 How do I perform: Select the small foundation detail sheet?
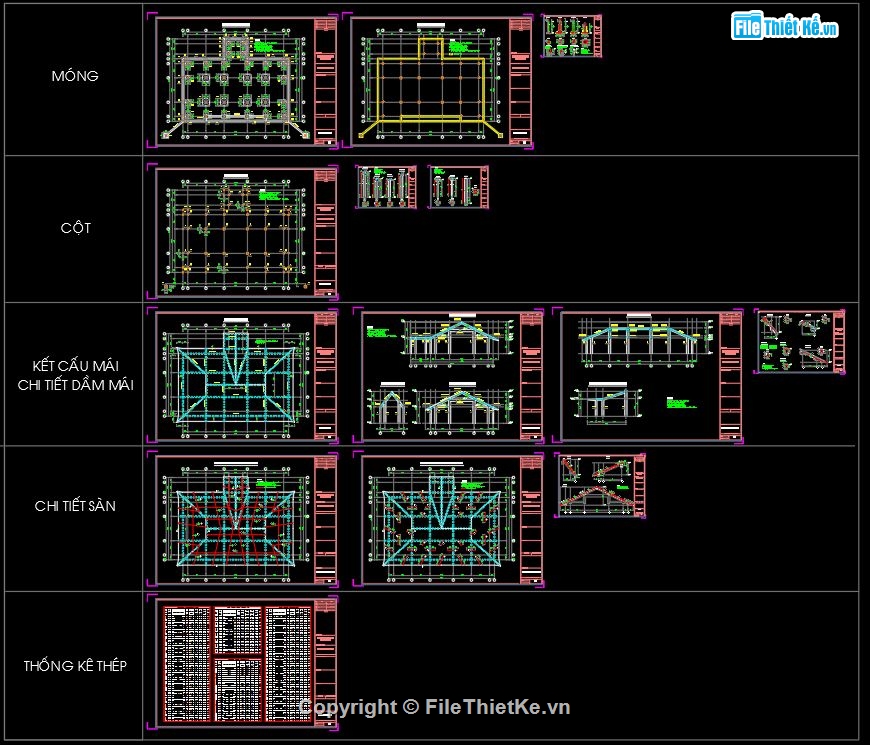click(572, 36)
